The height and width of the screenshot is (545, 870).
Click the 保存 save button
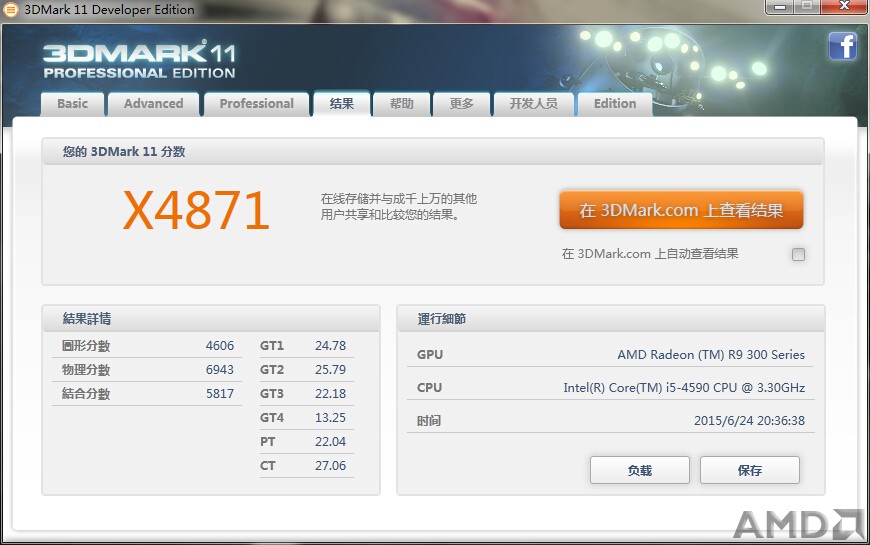pos(750,471)
